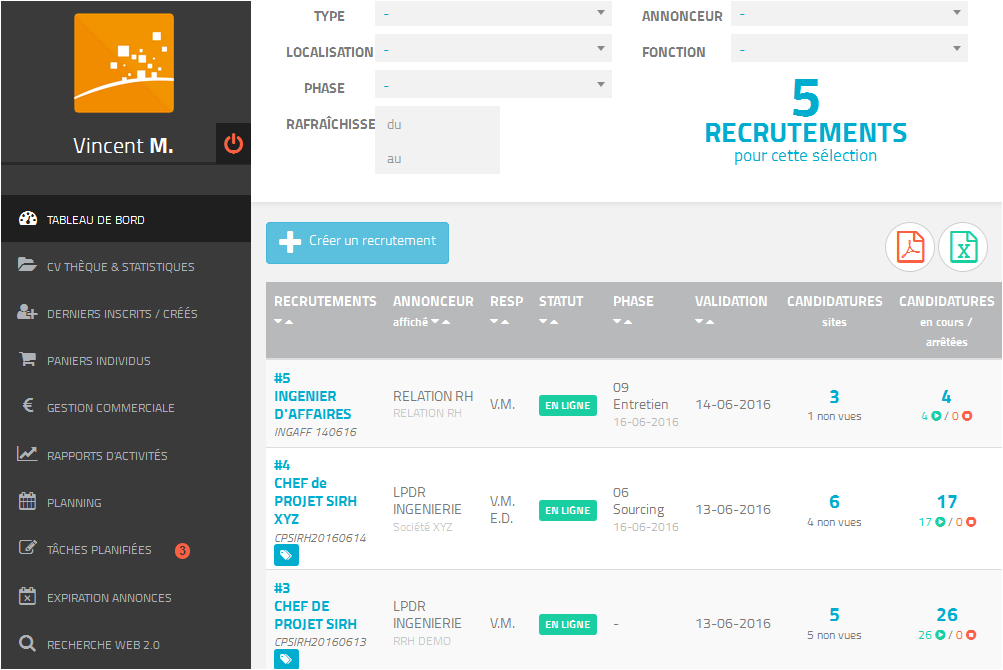Viewport: 1003px width, 670px height.
Task: Click the Expiration annonces calendar icon
Action: click(x=27, y=596)
